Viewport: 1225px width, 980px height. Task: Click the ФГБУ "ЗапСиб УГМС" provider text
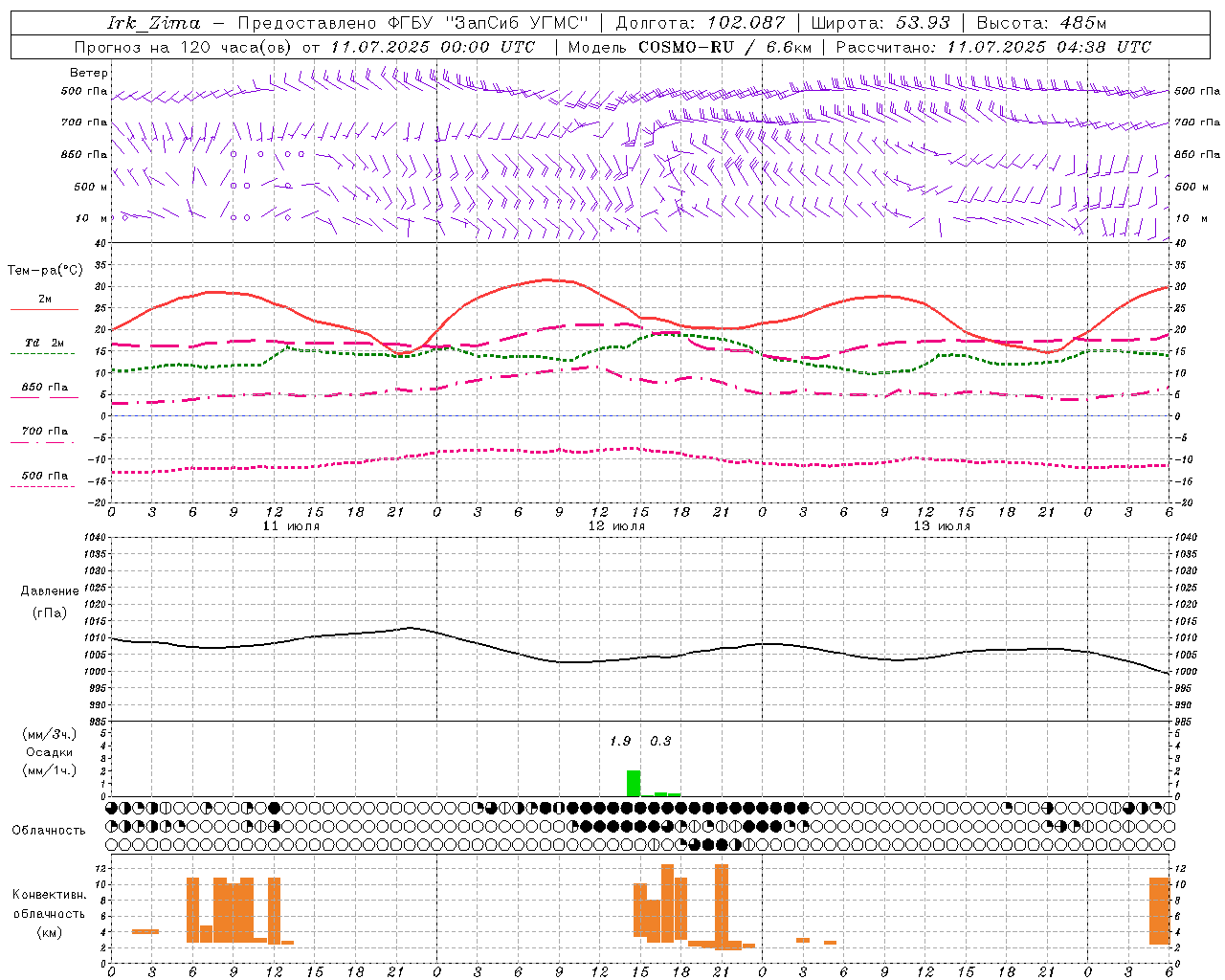[489, 23]
